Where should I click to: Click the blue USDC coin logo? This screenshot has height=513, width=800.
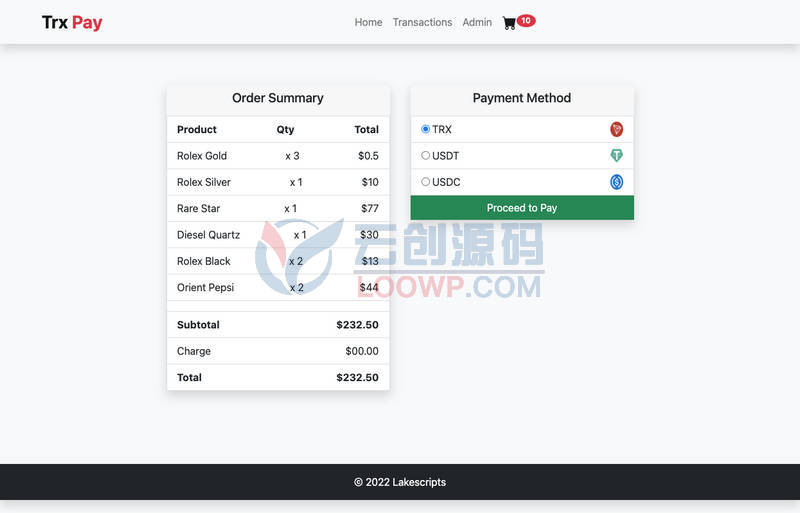(x=616, y=182)
